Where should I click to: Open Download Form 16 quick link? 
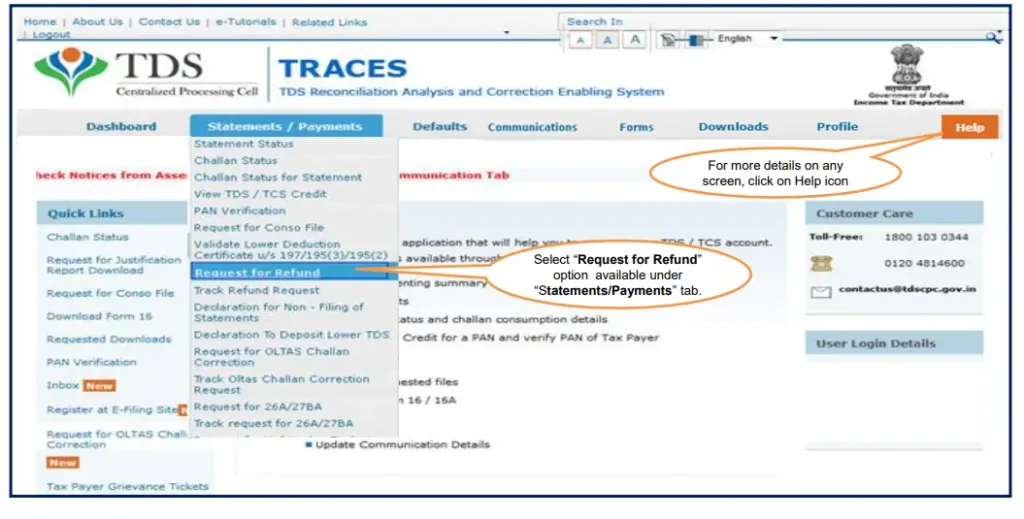pyautogui.click(x=99, y=317)
